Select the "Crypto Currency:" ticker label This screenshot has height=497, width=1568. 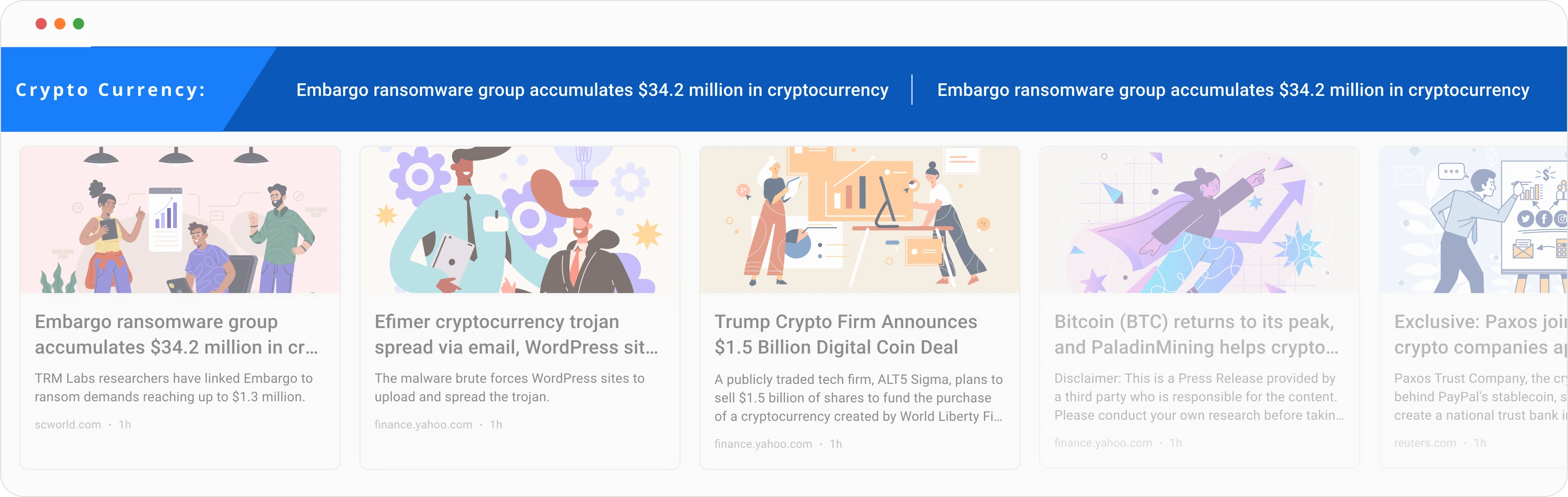(110, 90)
